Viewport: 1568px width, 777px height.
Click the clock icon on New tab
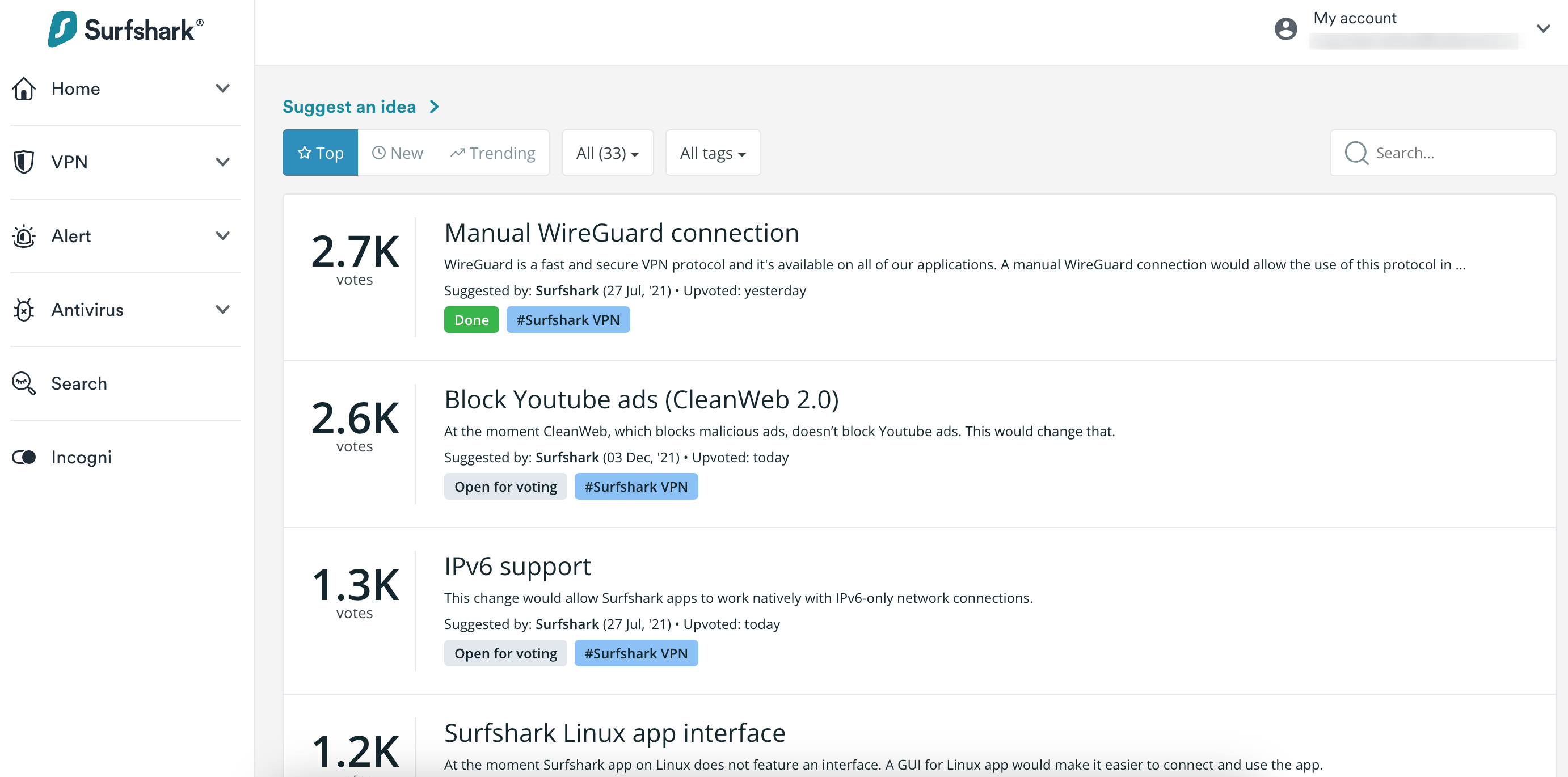click(x=378, y=153)
